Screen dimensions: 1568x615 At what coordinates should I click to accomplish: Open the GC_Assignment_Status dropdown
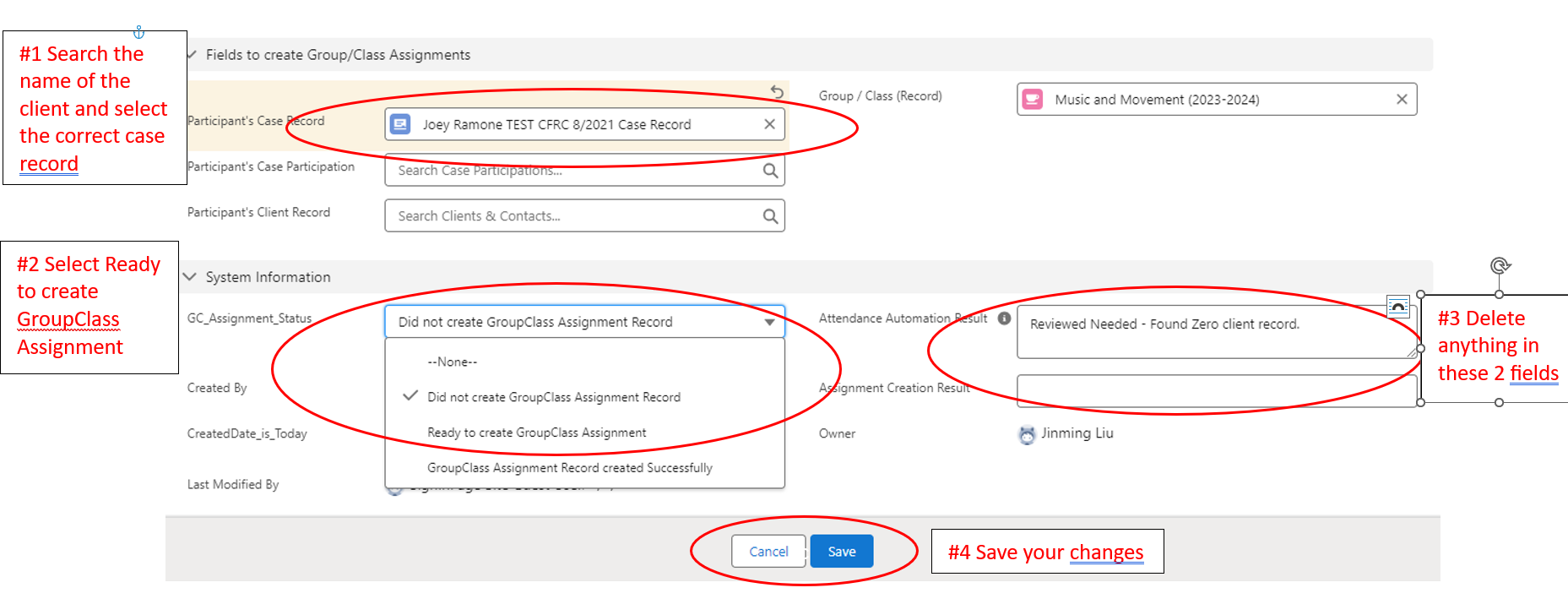point(584,322)
